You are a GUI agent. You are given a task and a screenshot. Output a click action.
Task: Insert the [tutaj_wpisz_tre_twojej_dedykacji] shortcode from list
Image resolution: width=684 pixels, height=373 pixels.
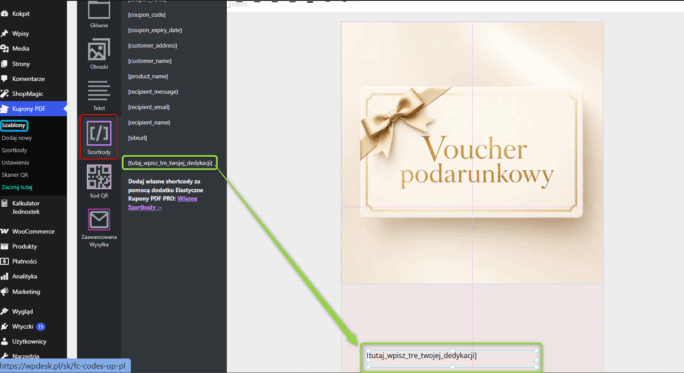pyautogui.click(x=170, y=163)
